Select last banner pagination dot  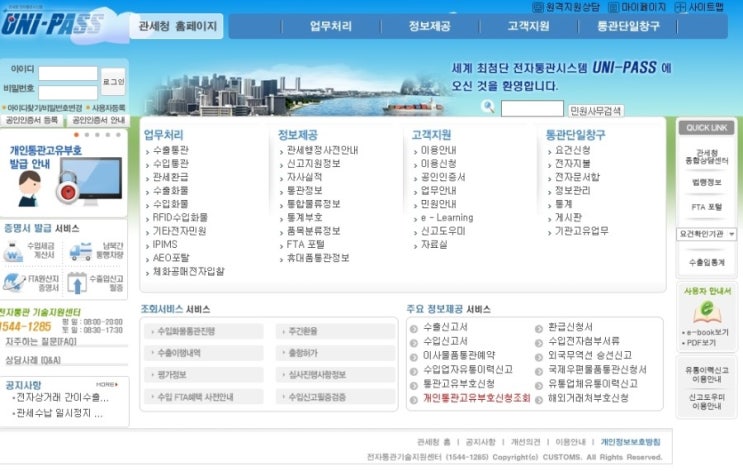pyautogui.click(x=118, y=135)
